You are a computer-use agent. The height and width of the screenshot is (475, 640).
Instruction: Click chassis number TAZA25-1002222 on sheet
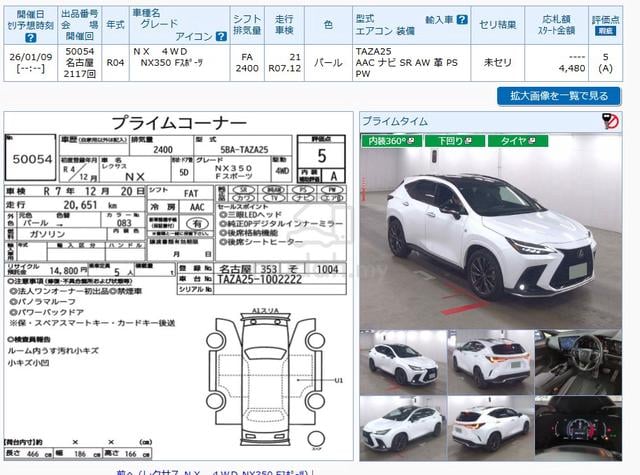260,280
